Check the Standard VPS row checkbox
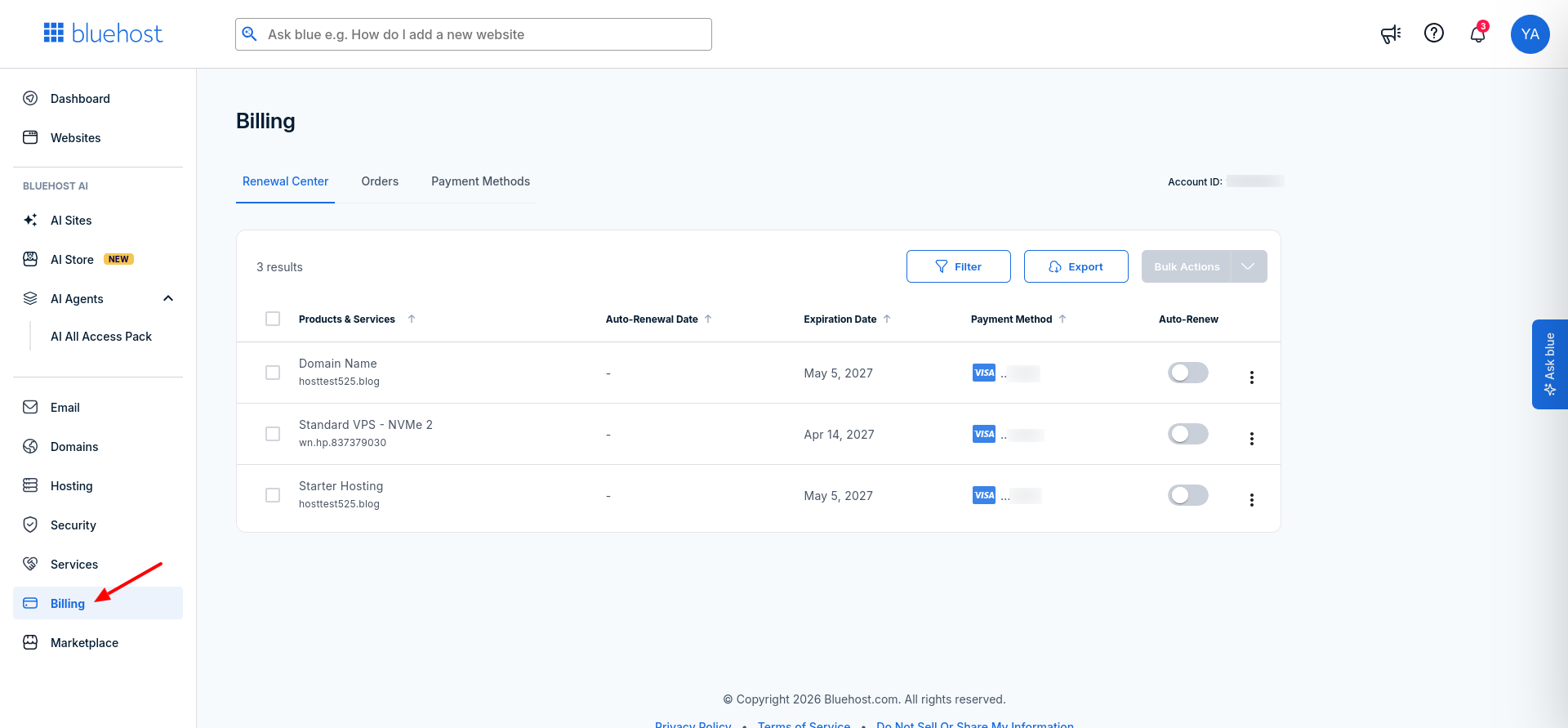The width and height of the screenshot is (1568, 728). [x=273, y=434]
